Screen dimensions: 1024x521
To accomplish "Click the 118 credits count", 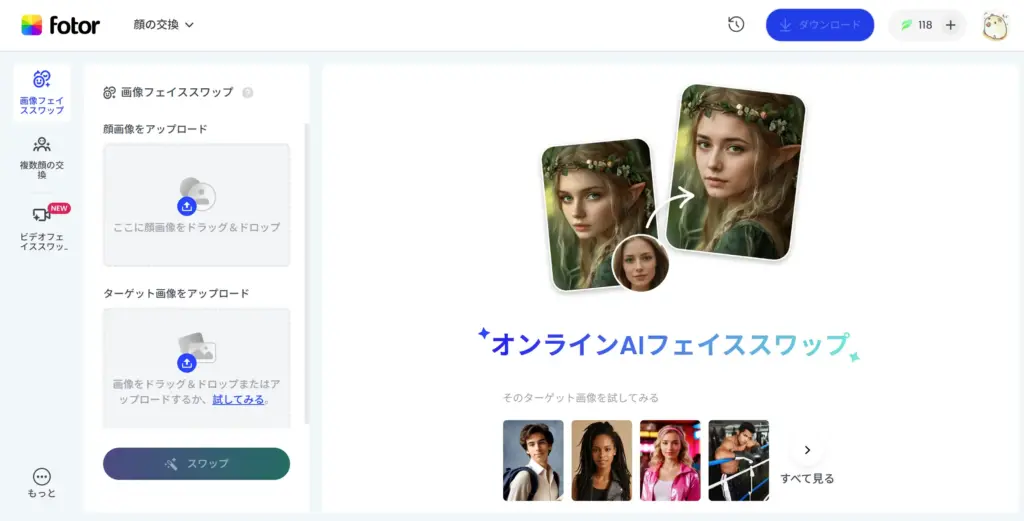I will 925,25.
